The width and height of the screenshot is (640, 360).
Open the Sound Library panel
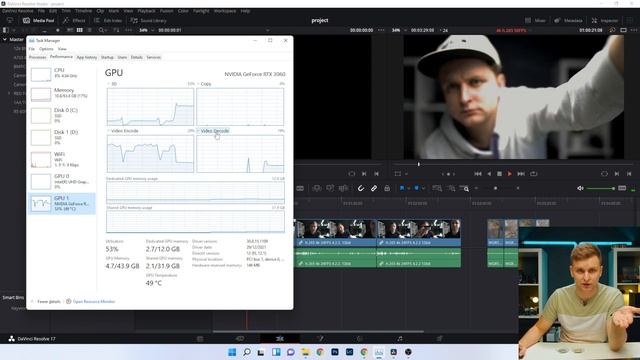(x=149, y=20)
